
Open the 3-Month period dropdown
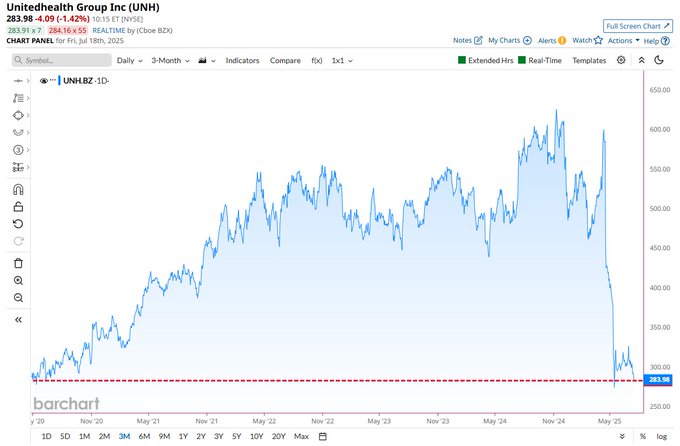[170, 60]
